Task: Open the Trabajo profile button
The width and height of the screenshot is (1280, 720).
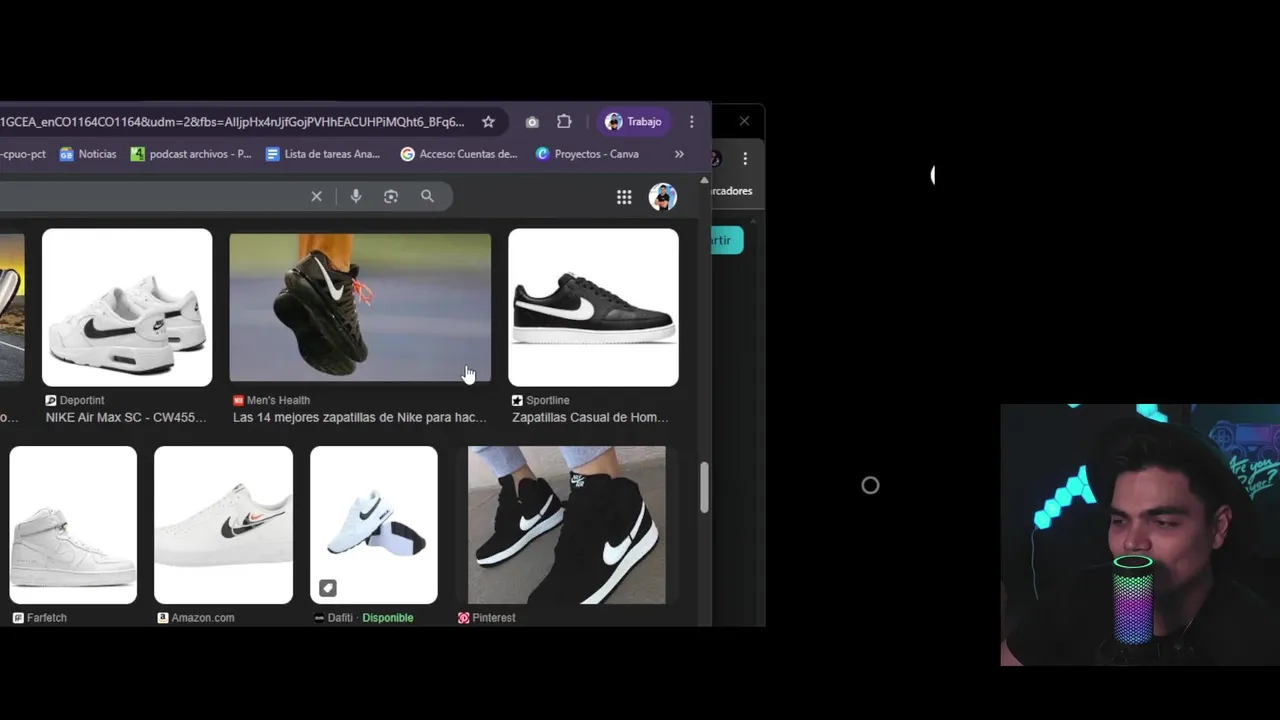Action: (634, 122)
